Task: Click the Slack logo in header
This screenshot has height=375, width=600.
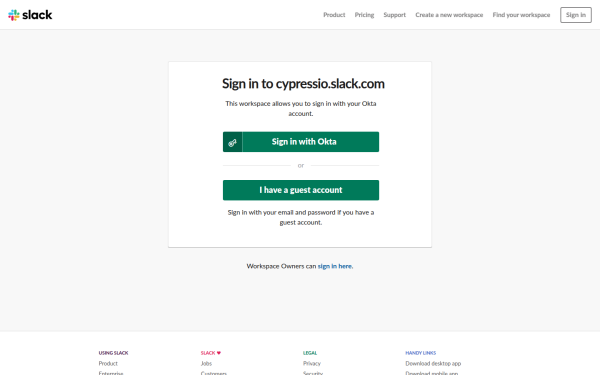Action: pyautogui.click(x=30, y=15)
